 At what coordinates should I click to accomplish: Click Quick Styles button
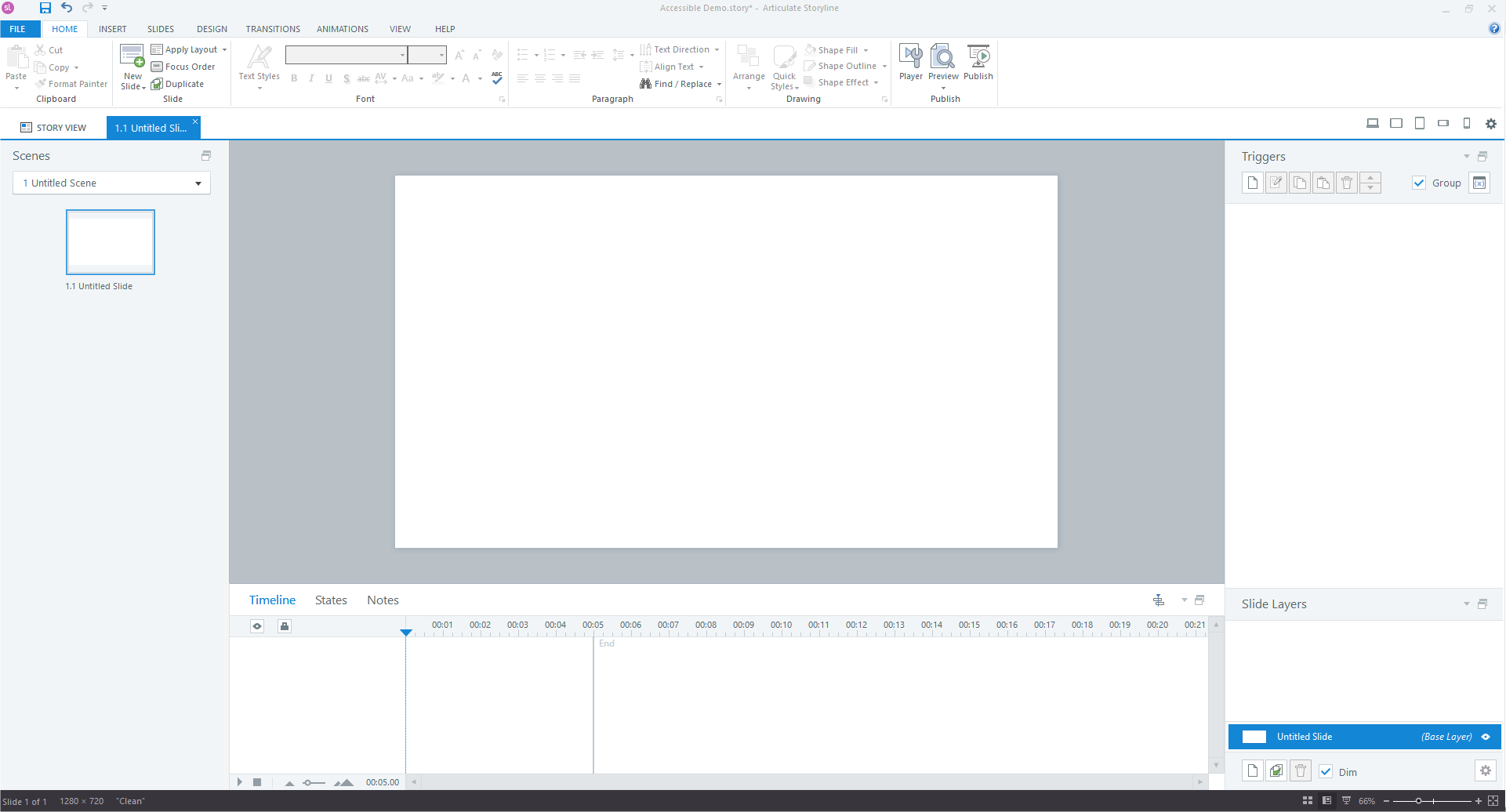point(784,67)
